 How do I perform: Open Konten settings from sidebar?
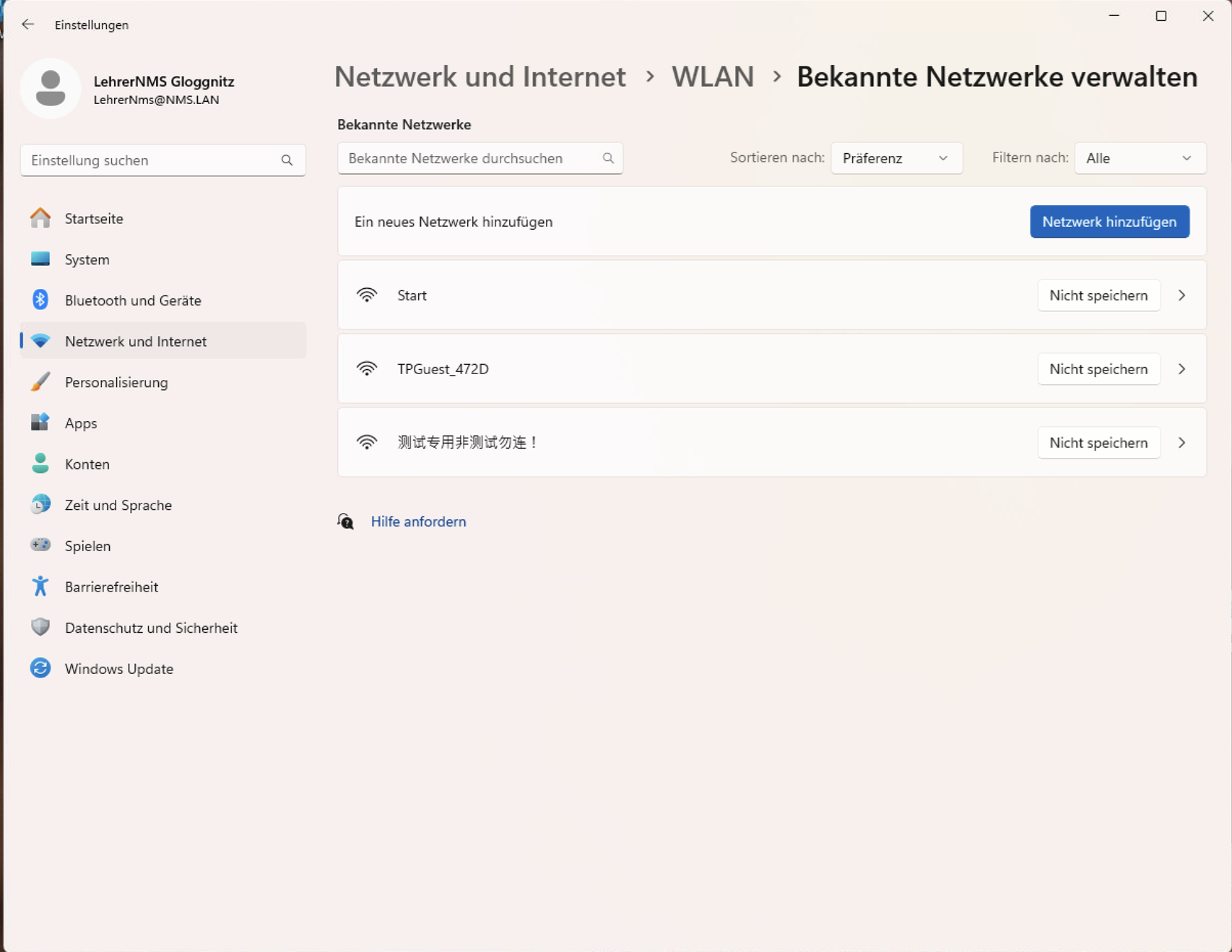tap(87, 464)
